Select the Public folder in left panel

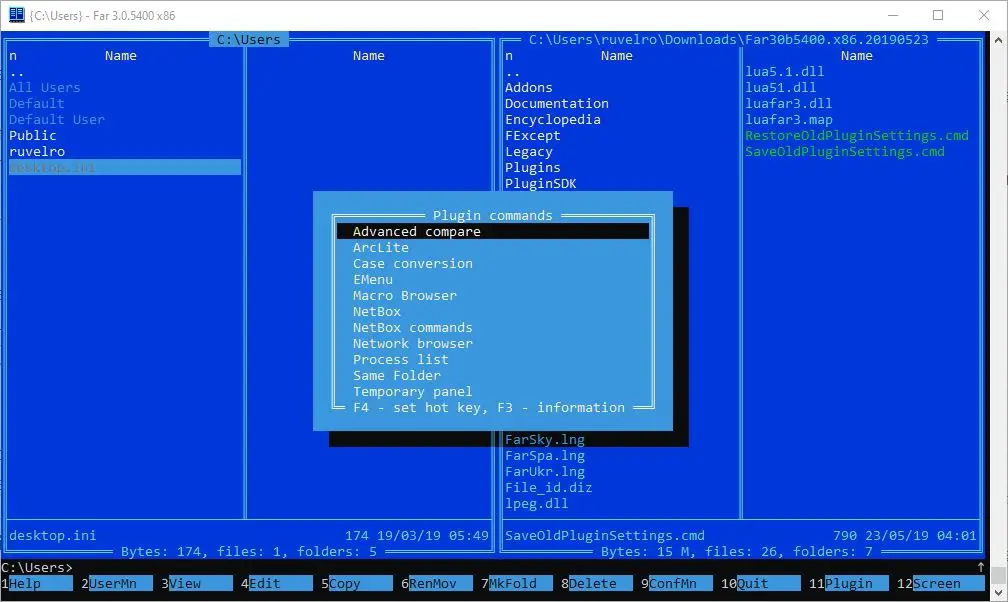[x=33, y=136]
